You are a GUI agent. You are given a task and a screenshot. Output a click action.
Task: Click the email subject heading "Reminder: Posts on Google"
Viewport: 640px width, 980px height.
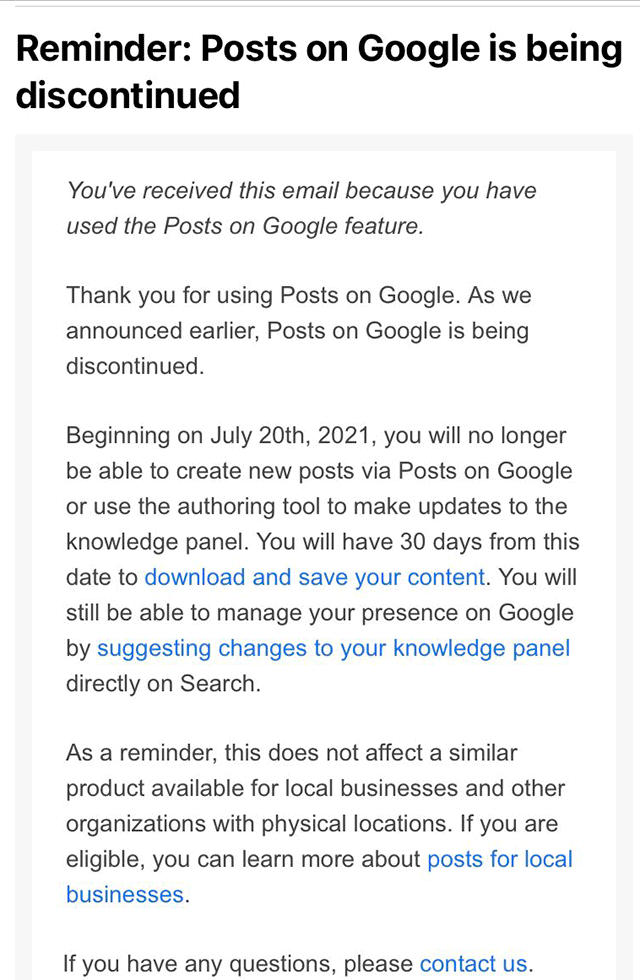(318, 48)
